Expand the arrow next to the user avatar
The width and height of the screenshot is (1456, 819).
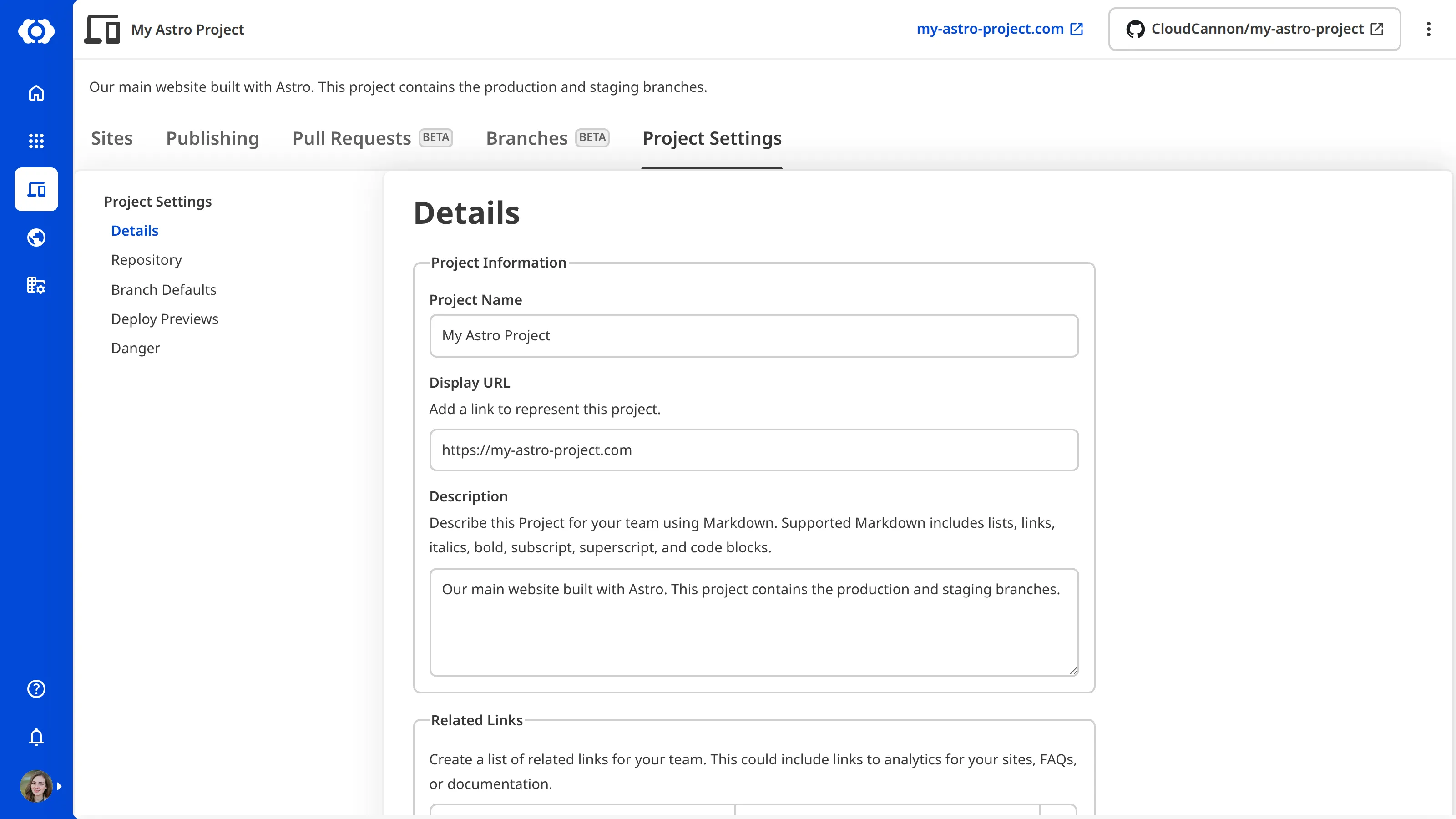pos(59,786)
